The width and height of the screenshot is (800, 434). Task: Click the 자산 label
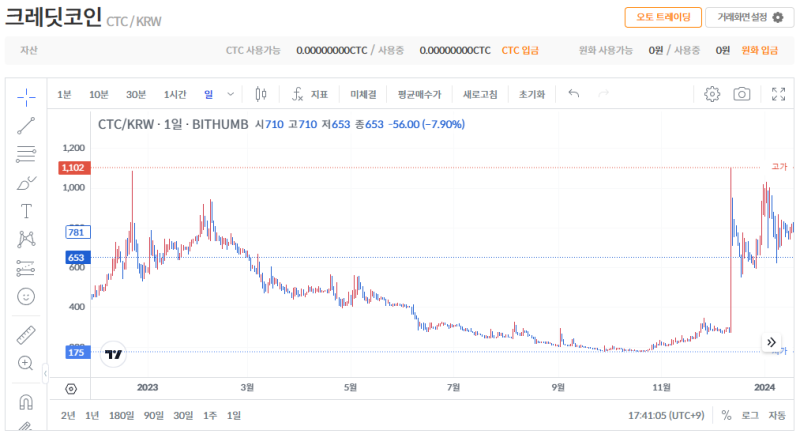click(x=29, y=50)
